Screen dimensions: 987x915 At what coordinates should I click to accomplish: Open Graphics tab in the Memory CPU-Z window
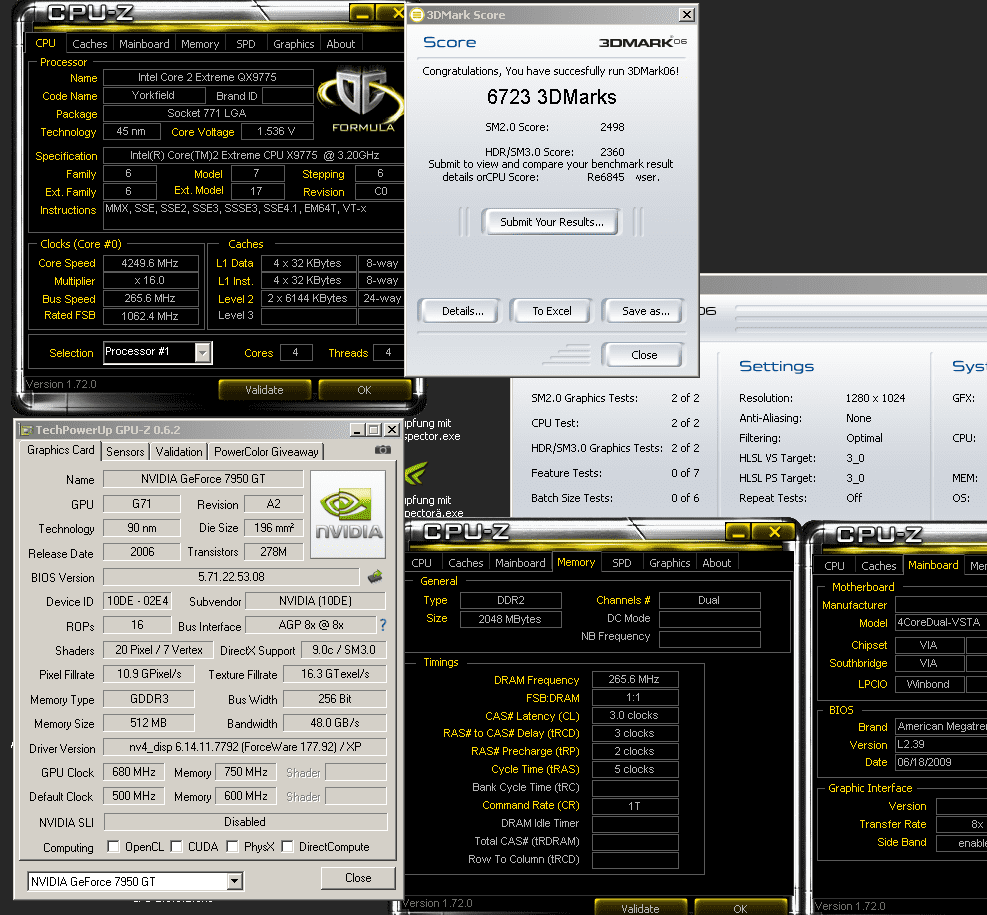click(670, 563)
